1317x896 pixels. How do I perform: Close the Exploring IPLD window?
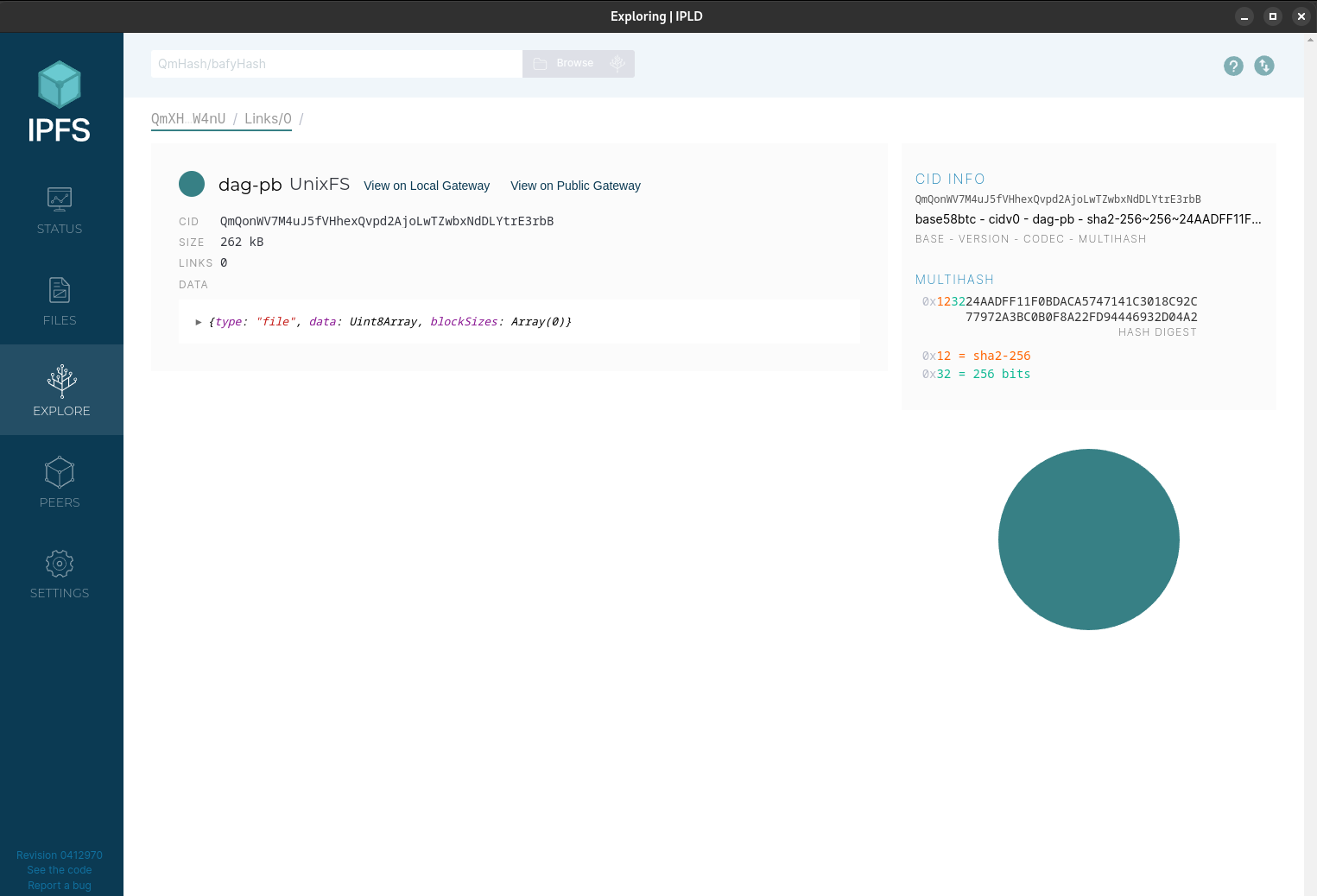1301,16
